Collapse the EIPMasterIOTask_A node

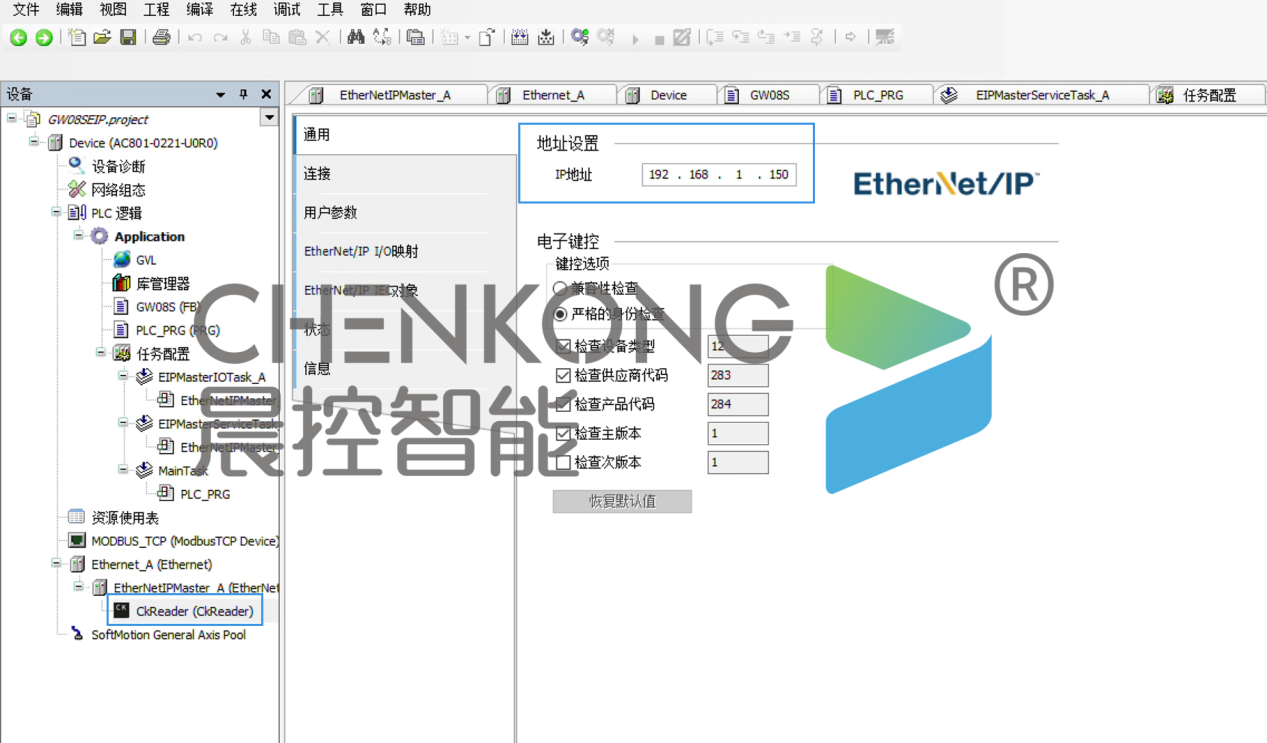122,377
